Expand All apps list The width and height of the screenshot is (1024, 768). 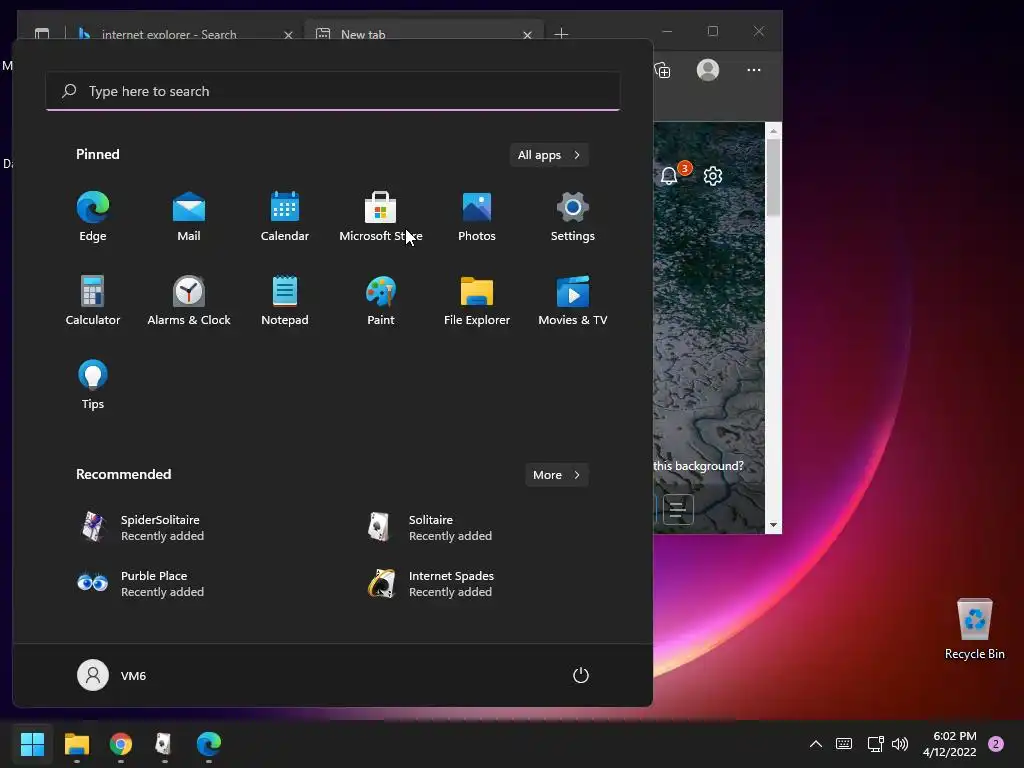[549, 155]
